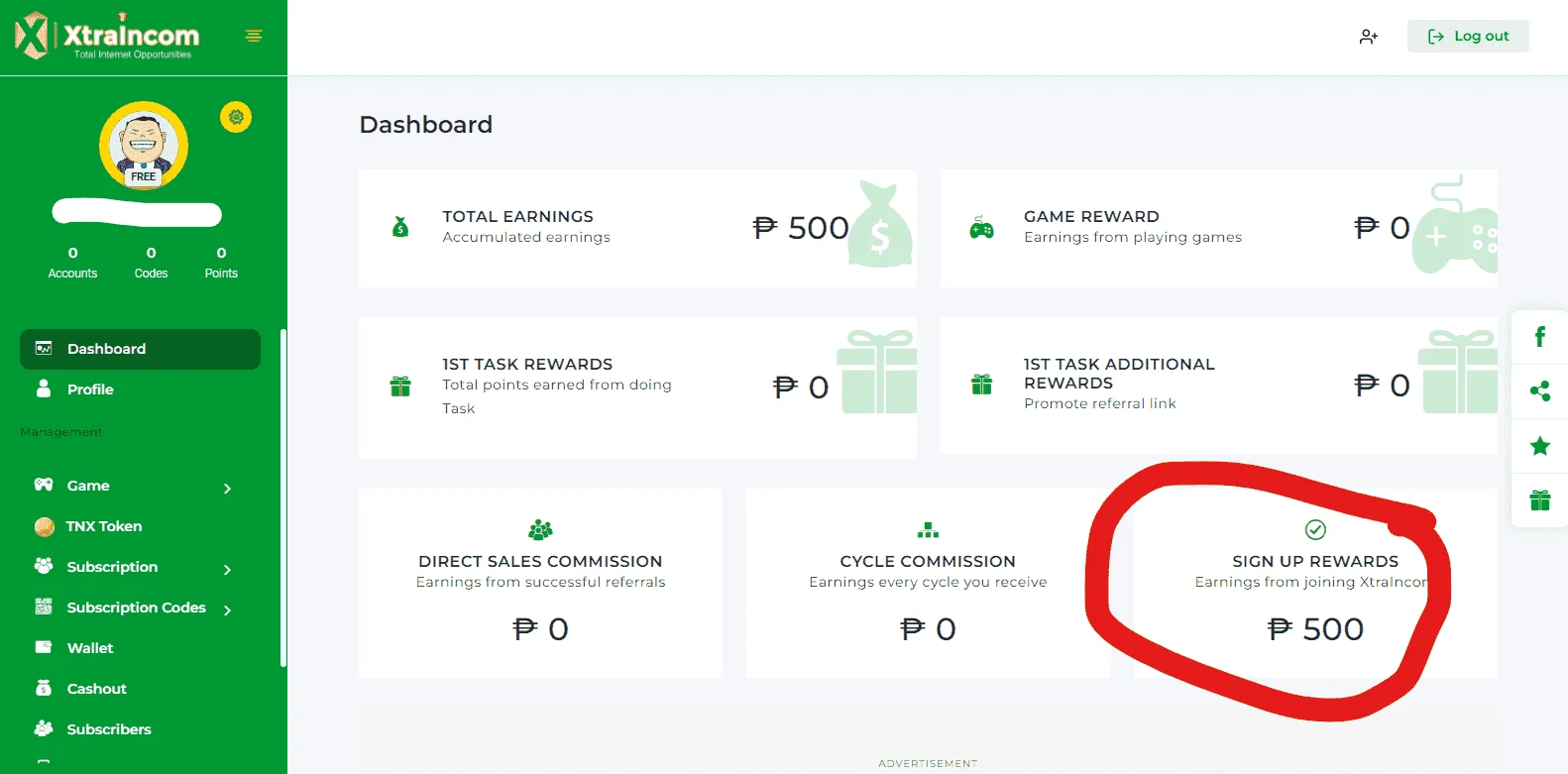Click the Dashboard chart icon
The width and height of the screenshot is (1568, 774).
[44, 348]
